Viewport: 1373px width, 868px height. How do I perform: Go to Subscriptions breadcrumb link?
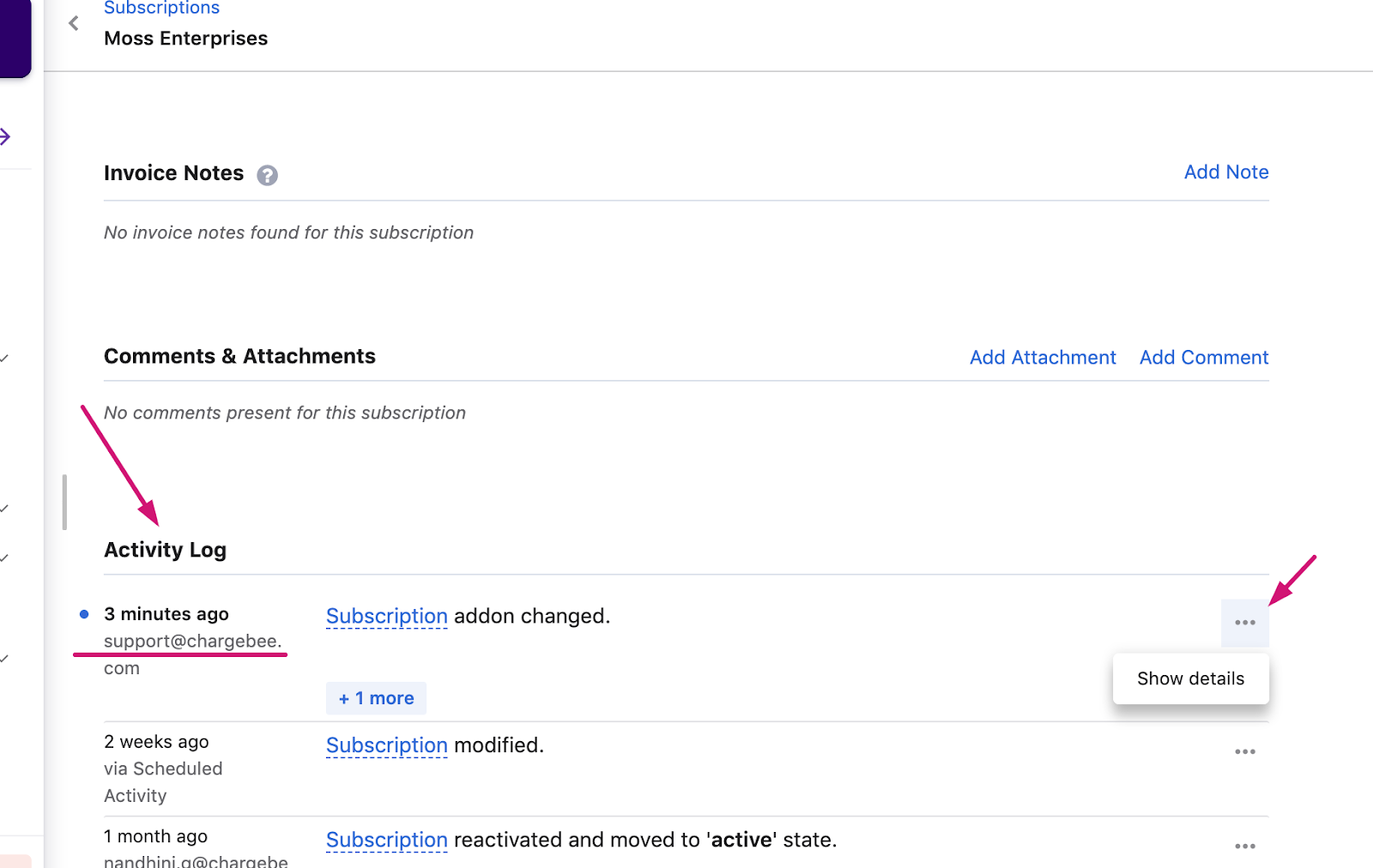(161, 9)
